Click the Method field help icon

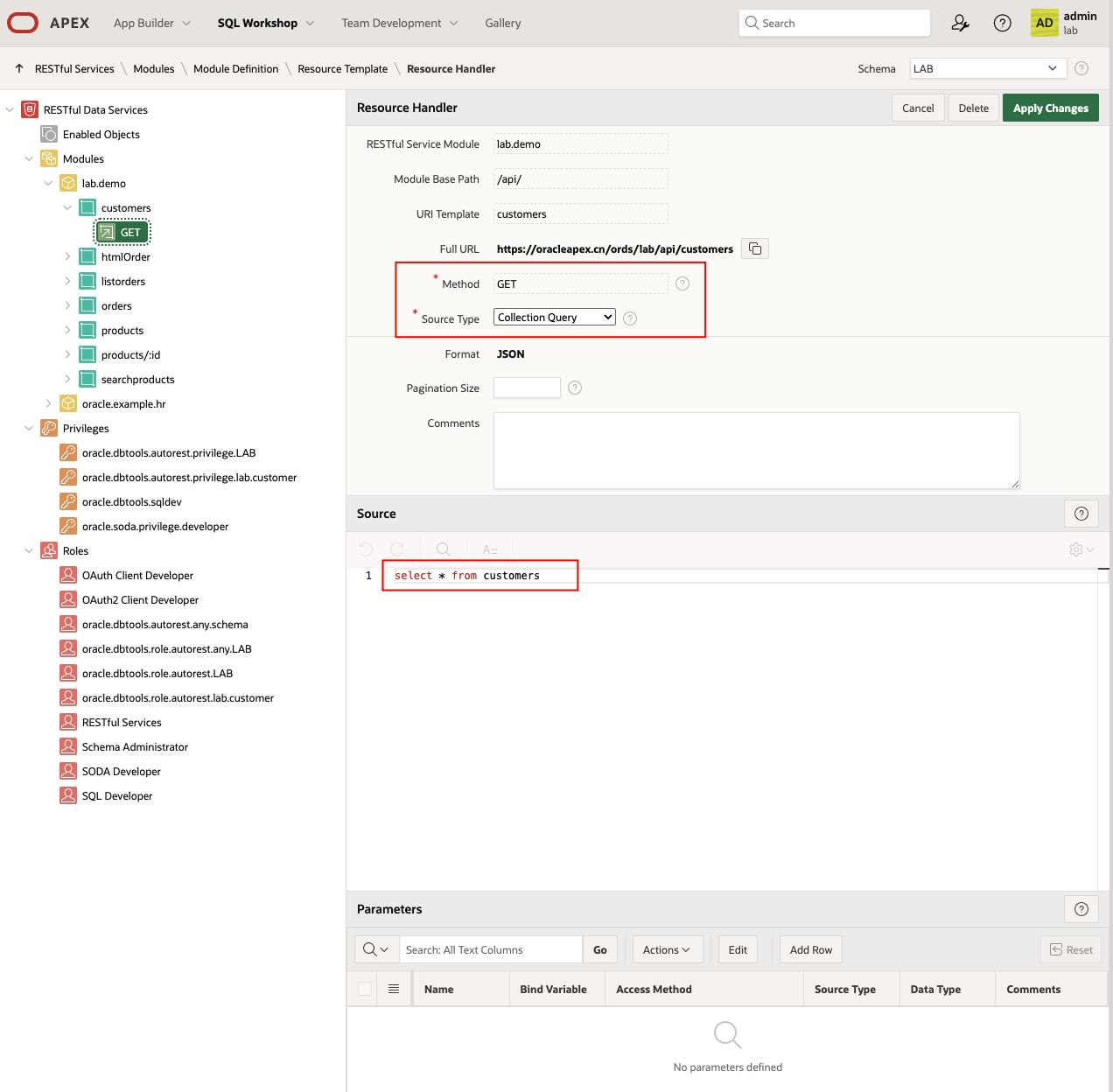(682, 283)
